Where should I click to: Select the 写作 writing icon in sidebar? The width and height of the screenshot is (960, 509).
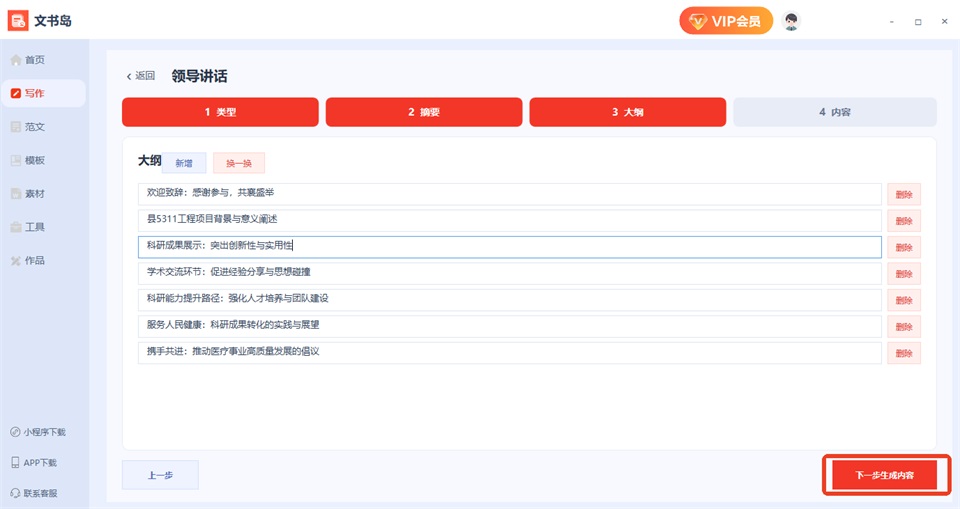[16, 93]
